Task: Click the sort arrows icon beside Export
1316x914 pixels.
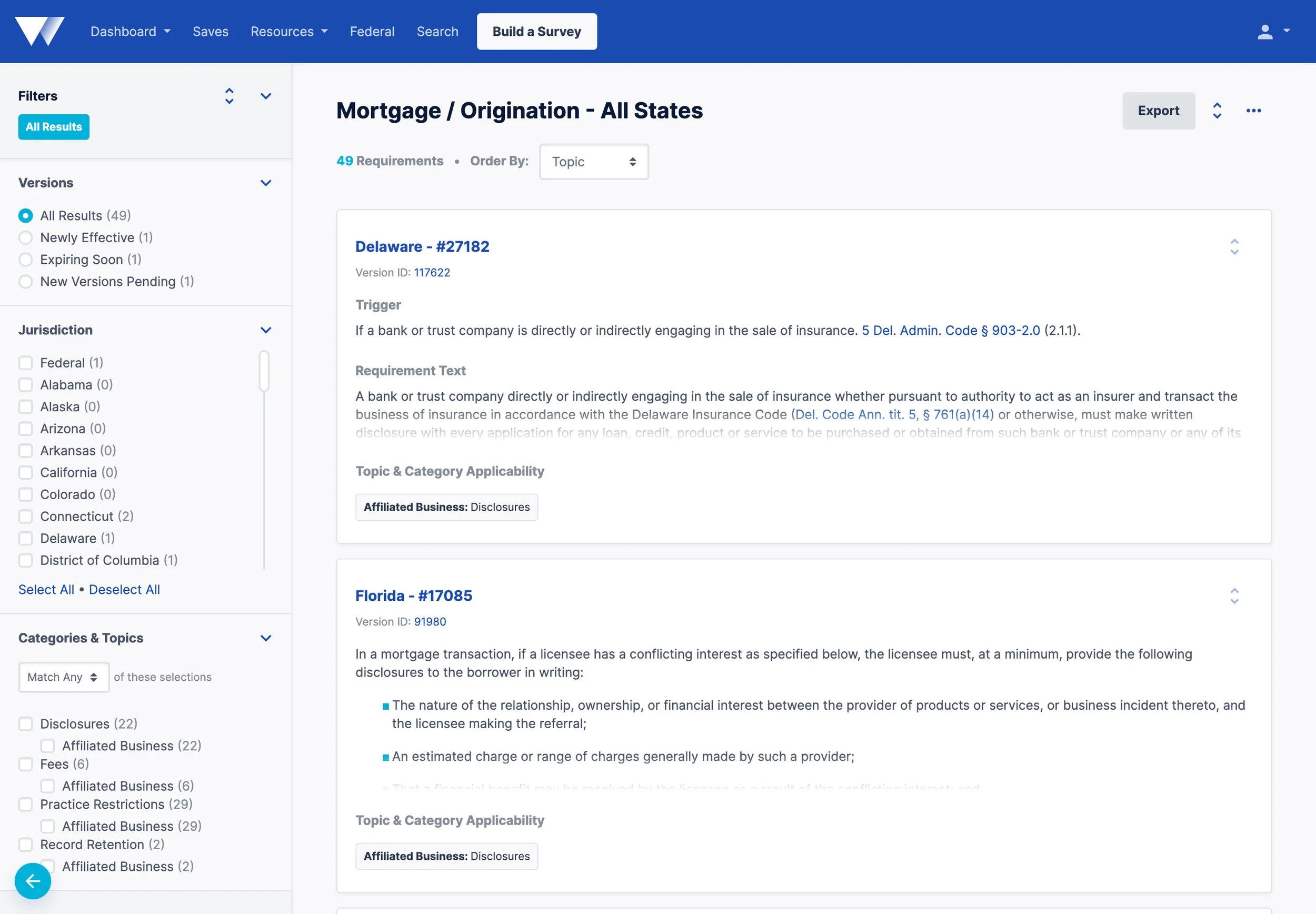Action: click(x=1218, y=111)
